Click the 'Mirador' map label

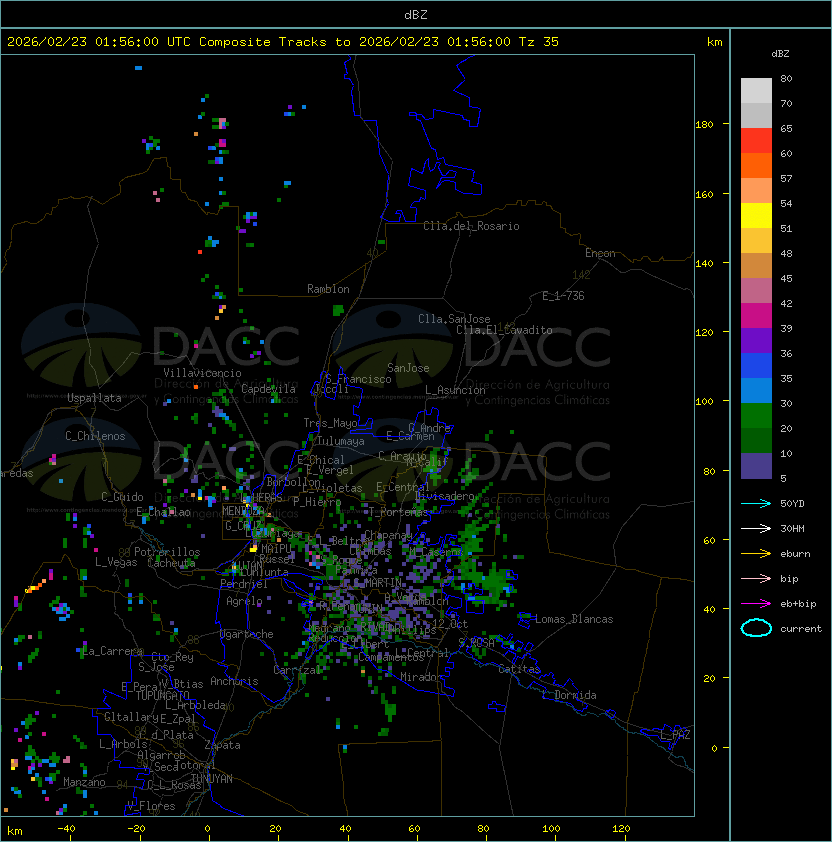[x=421, y=677]
